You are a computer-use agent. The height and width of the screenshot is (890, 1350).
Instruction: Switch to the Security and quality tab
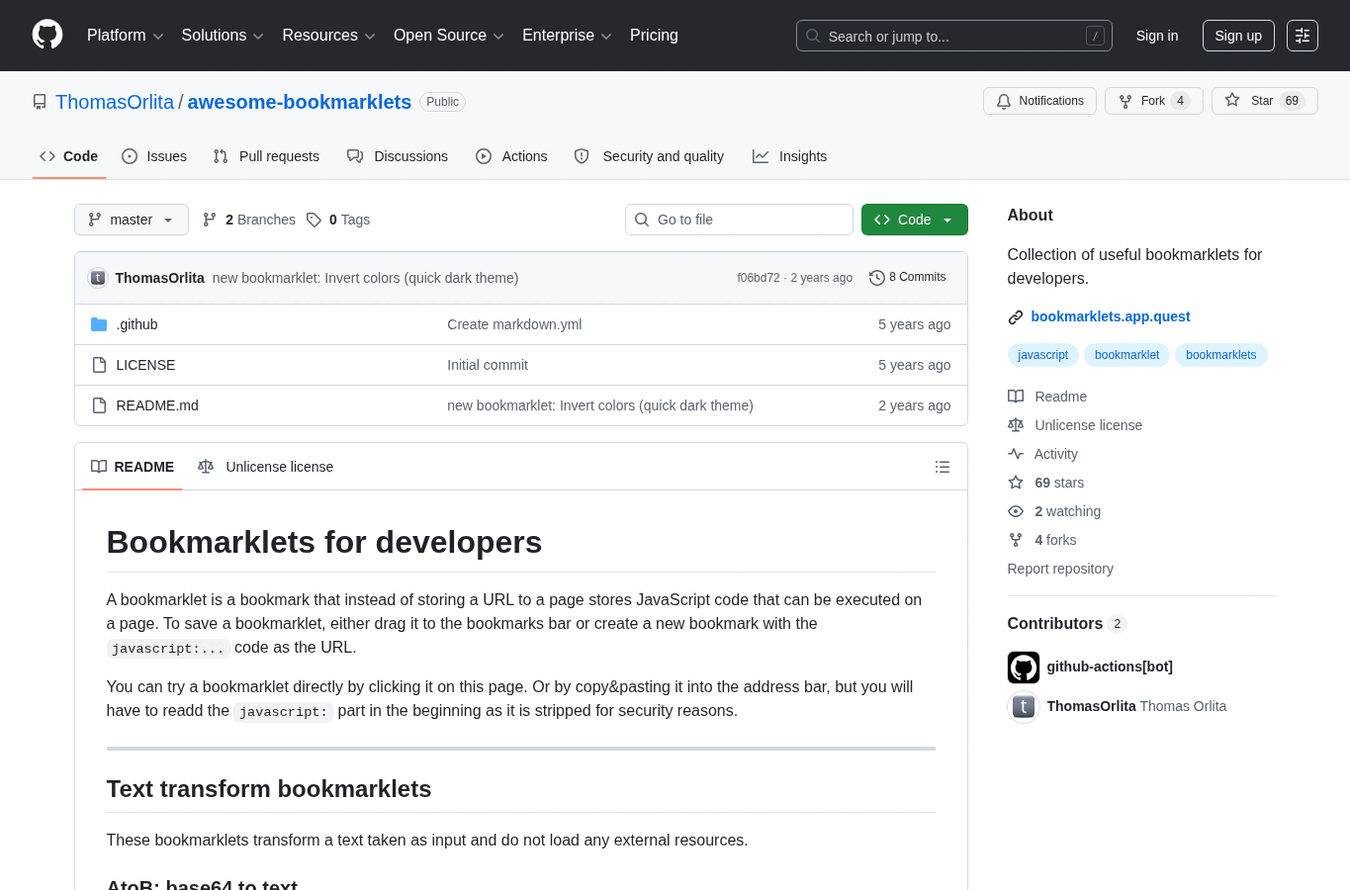[649, 156]
